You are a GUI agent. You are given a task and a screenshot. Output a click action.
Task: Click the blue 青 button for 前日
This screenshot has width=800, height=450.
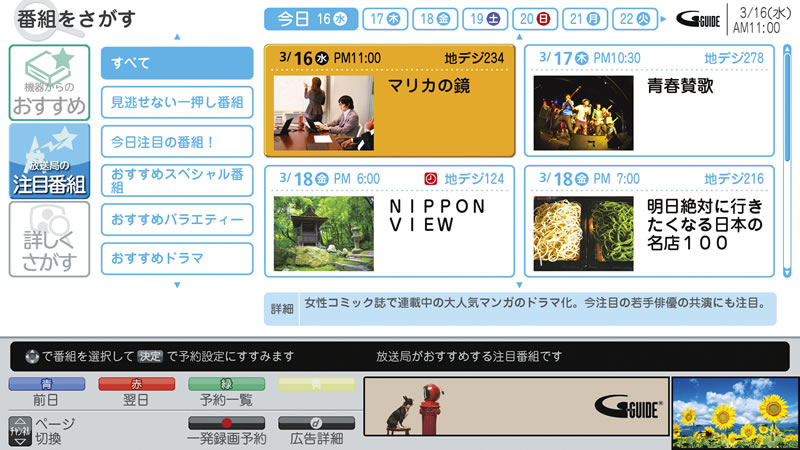click(46, 384)
